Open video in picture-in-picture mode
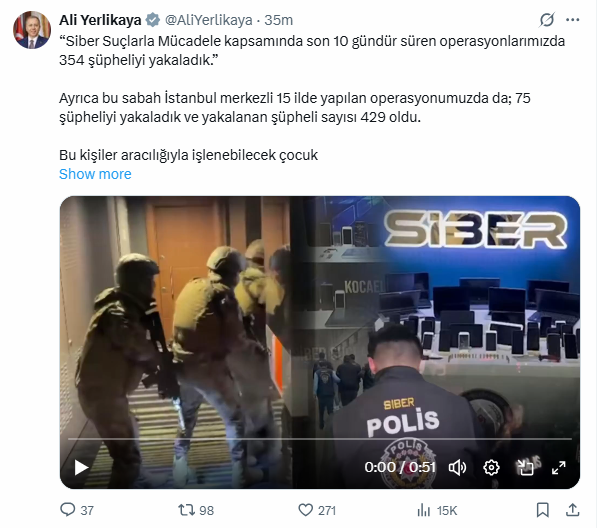 coord(525,468)
